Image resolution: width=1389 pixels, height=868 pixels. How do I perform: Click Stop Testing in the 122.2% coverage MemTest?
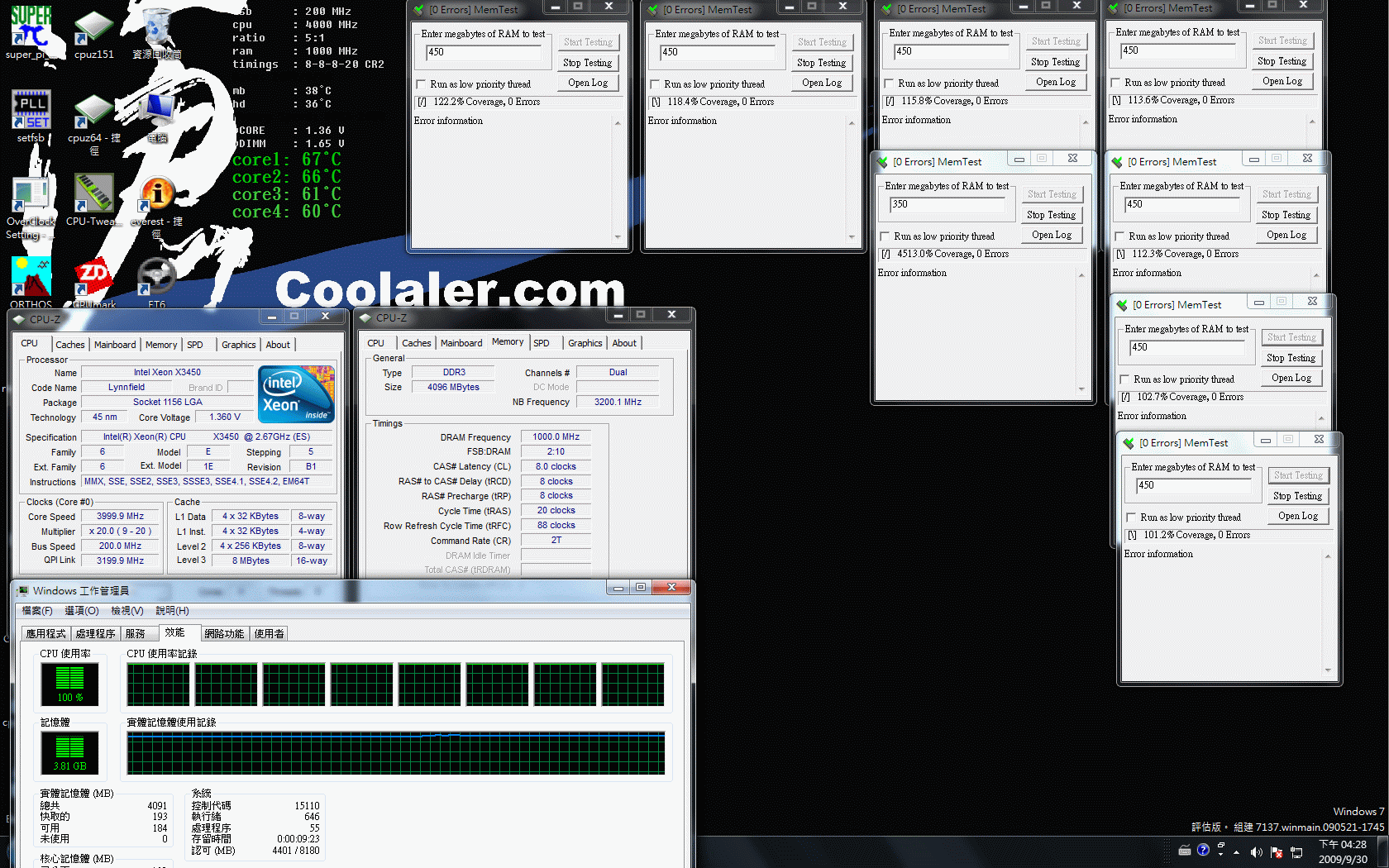[588, 63]
